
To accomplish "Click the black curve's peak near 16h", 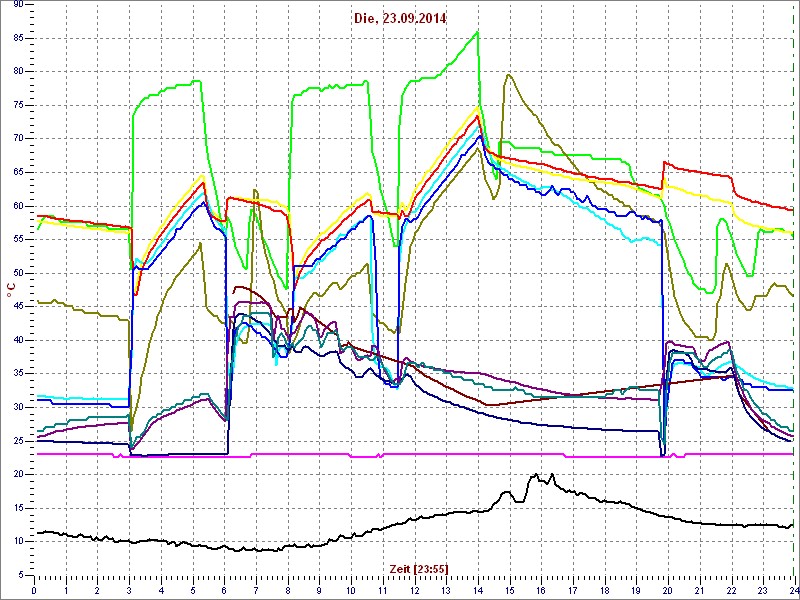I will 535,474.
